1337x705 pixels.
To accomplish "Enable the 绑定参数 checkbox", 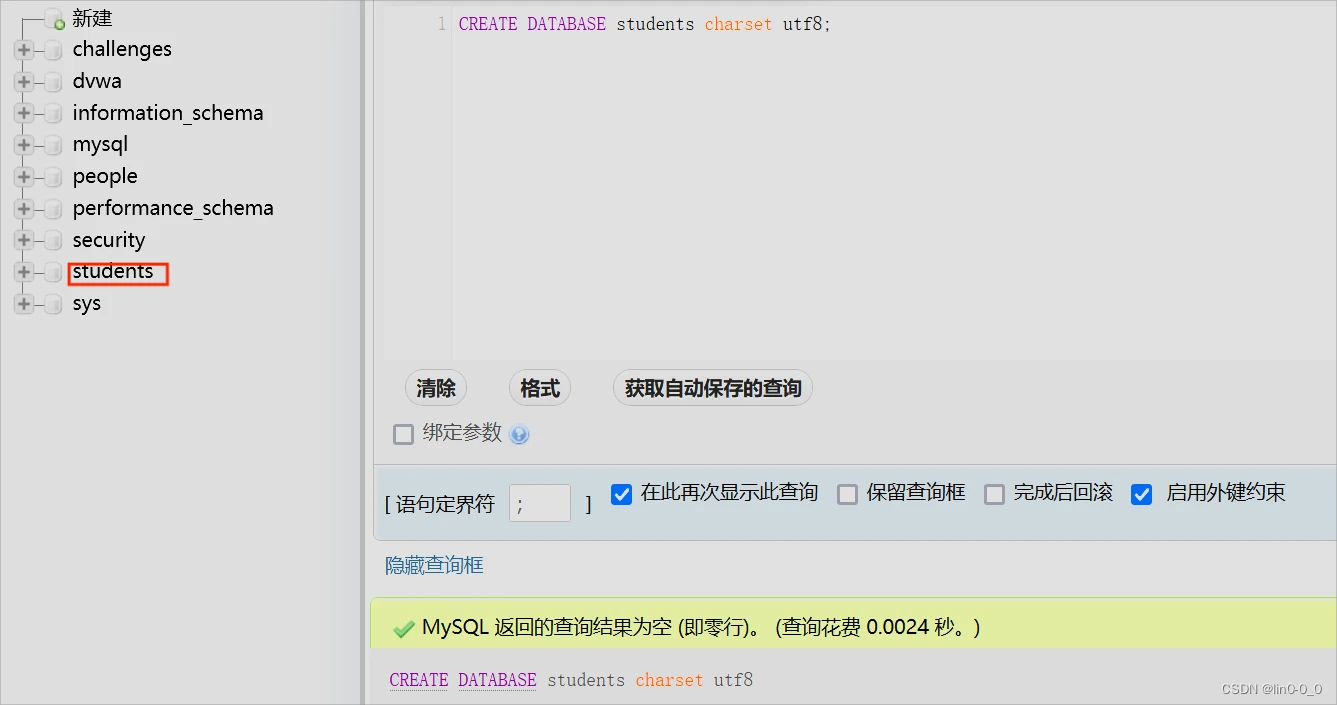I will click(403, 434).
